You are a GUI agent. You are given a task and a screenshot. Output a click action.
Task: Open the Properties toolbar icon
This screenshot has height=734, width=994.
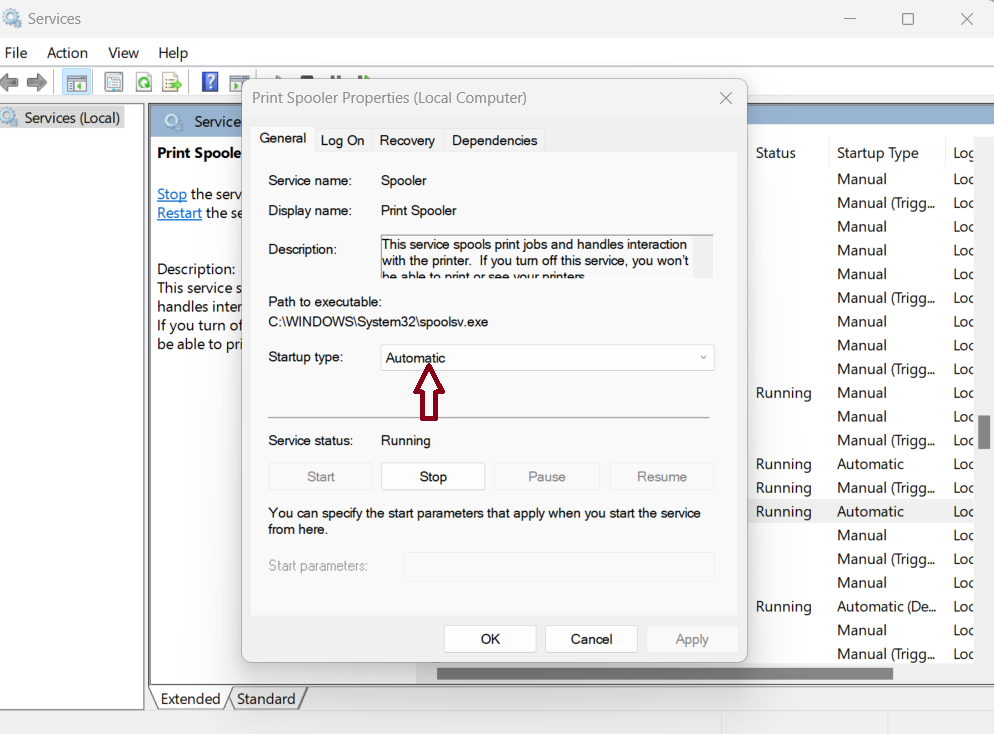[x=114, y=82]
